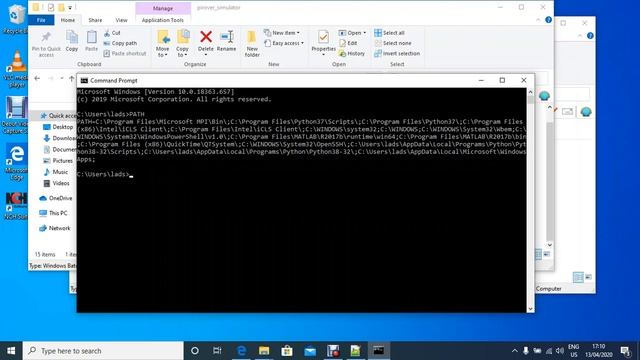Open Edge from the taskbar
Viewport: 640px width, 360px height.
(x=241, y=351)
